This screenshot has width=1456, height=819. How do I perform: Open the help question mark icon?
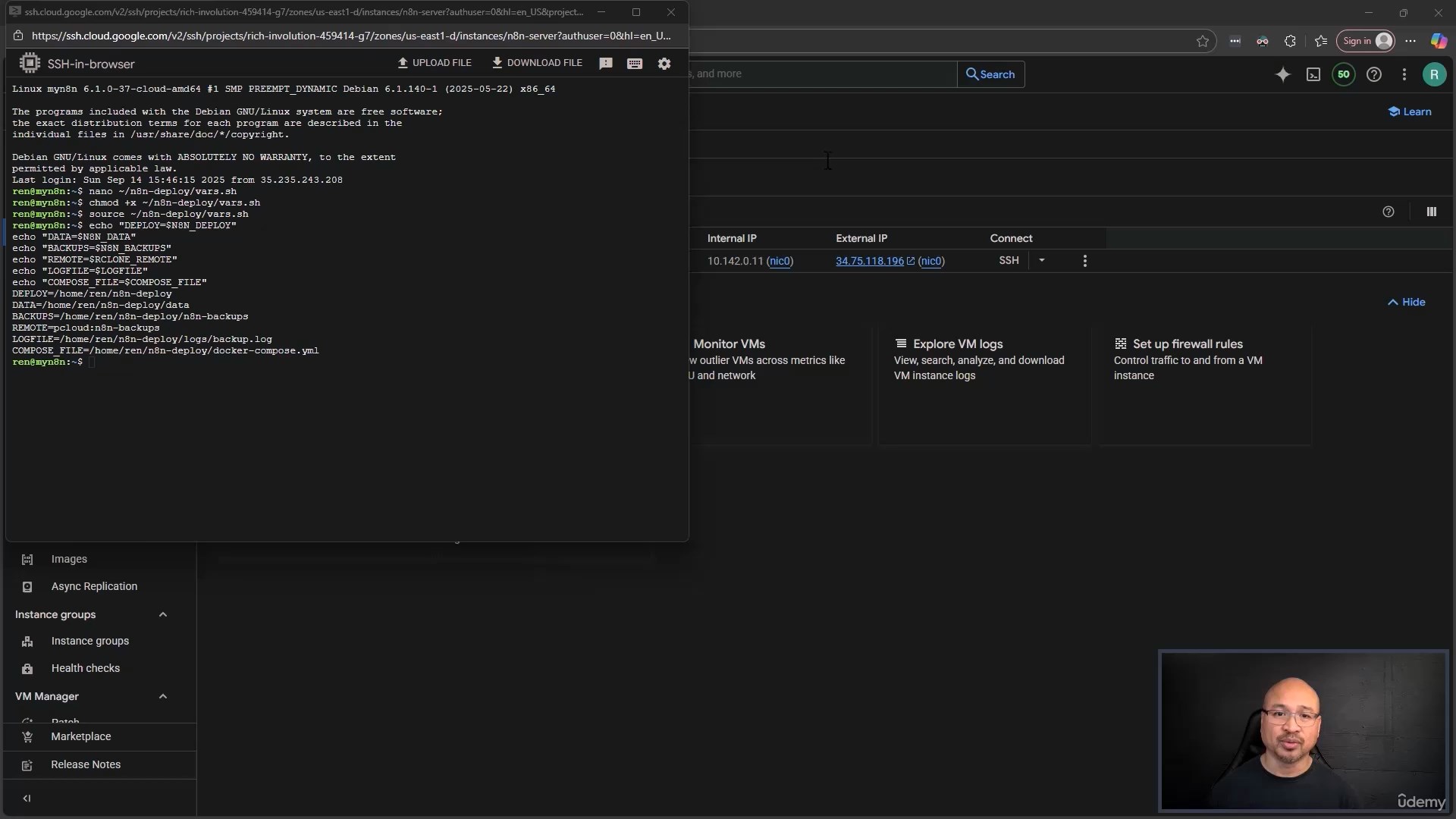[1374, 74]
